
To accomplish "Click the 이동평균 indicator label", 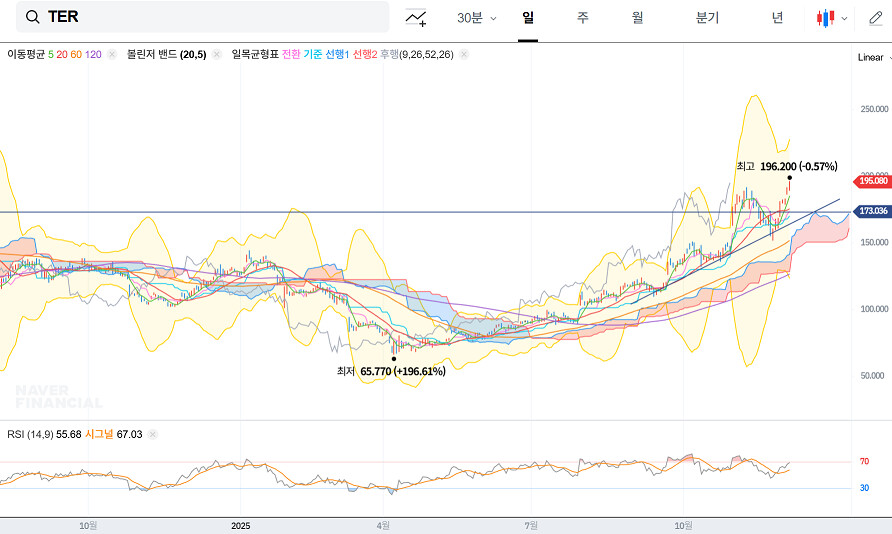I will point(26,55).
